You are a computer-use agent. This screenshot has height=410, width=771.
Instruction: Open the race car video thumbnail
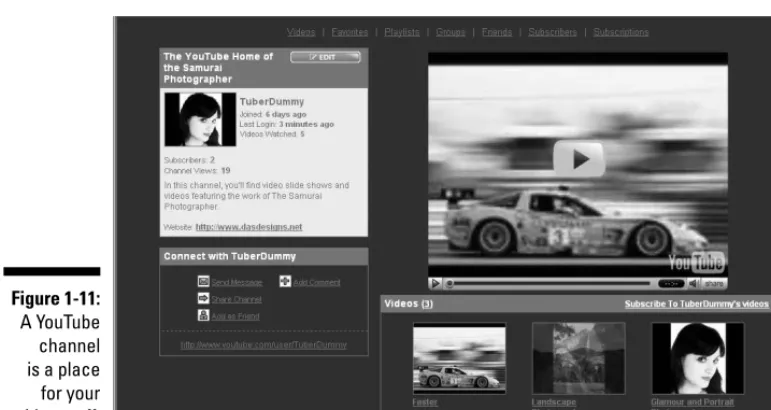click(459, 358)
